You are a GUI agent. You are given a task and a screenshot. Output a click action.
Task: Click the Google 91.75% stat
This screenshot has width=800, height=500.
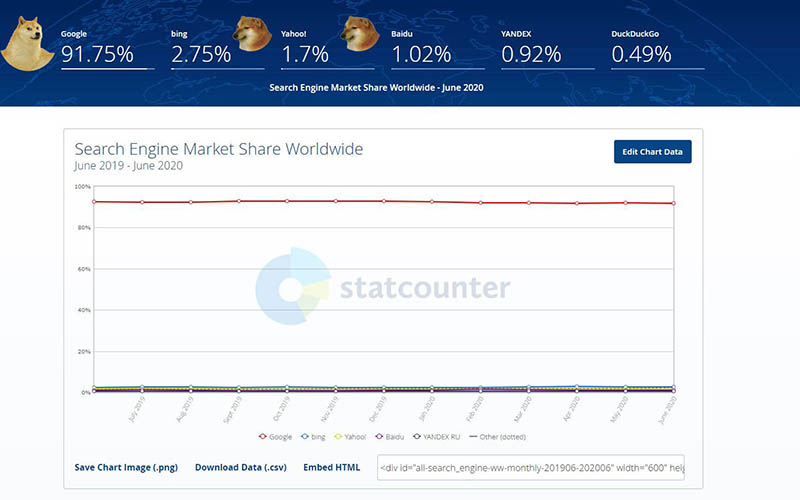coord(107,49)
